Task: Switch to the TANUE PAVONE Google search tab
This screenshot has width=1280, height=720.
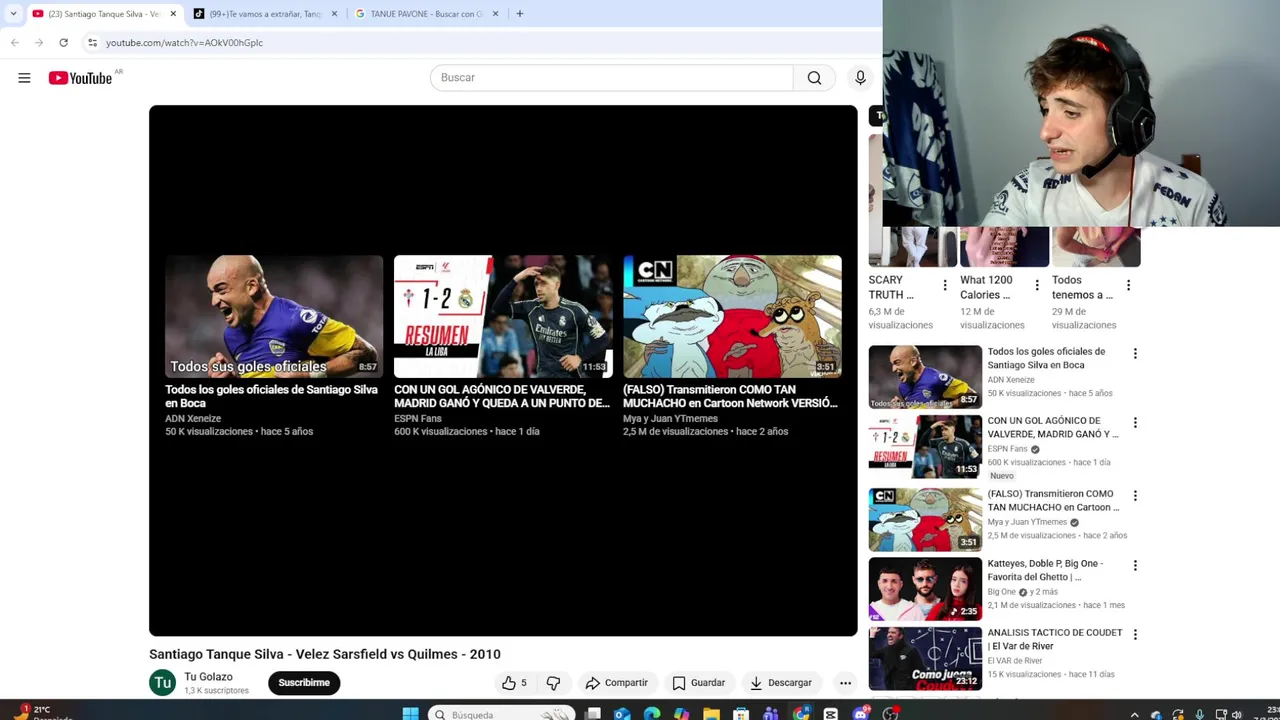Action: (x=427, y=14)
